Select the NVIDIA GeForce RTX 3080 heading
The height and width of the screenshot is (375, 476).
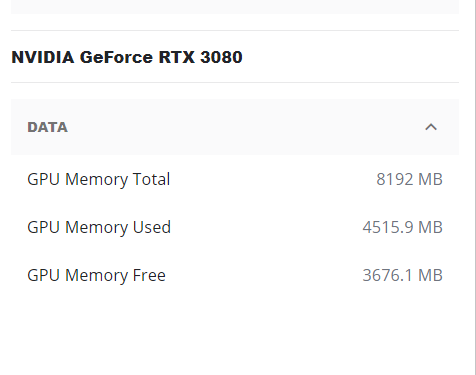(x=127, y=57)
